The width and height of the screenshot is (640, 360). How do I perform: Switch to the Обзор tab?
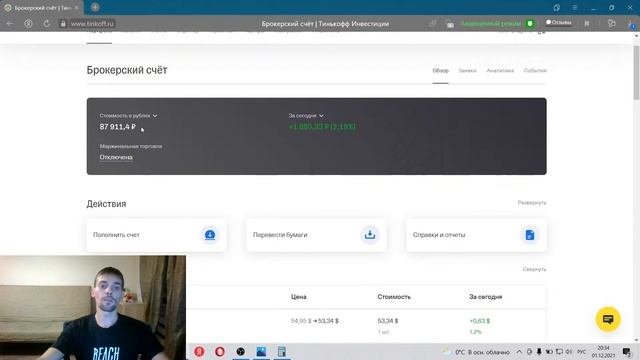[x=440, y=71]
